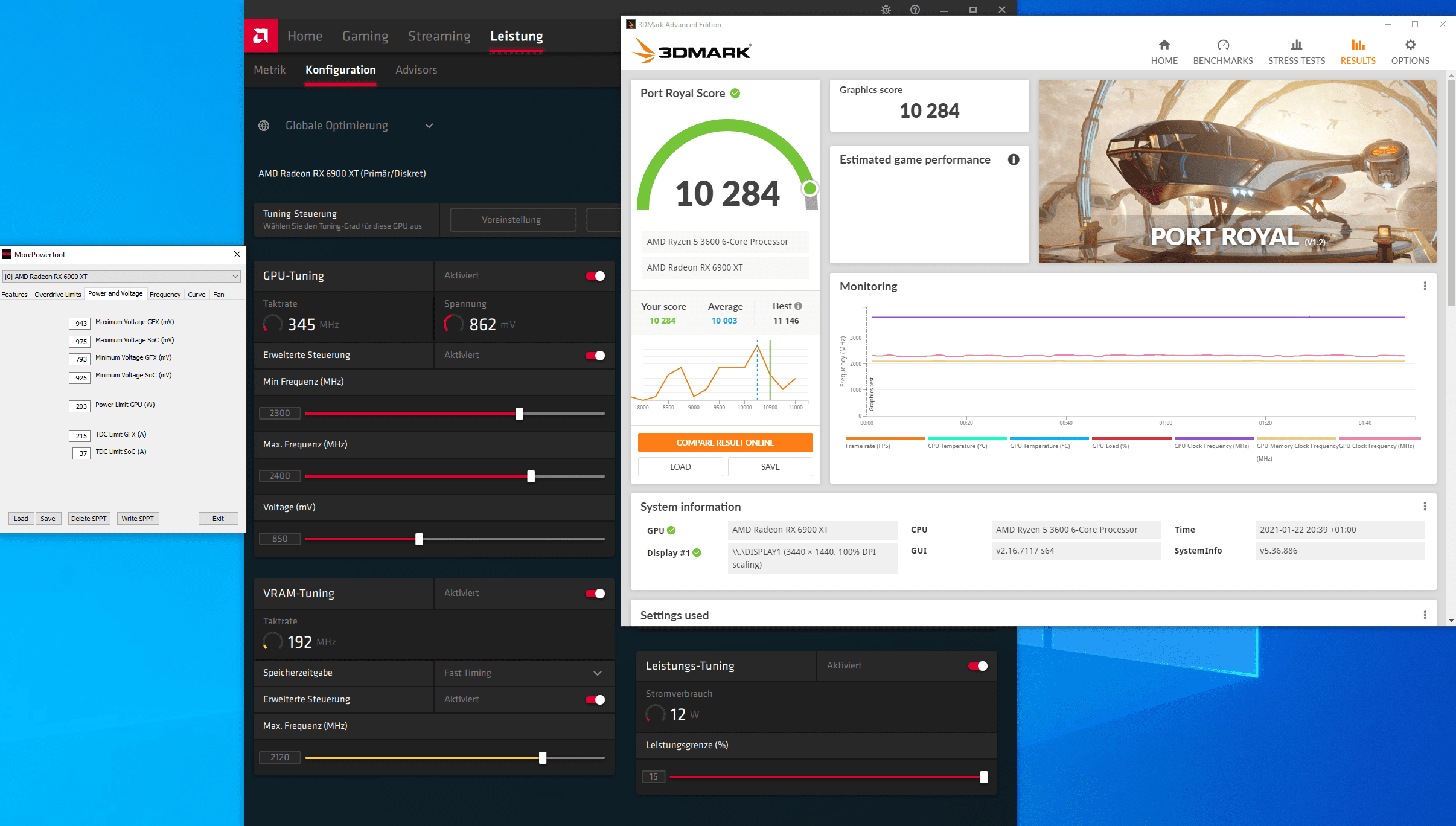This screenshot has height=826, width=1456.
Task: Click the green check icon next to GPU
Action: tap(671, 530)
